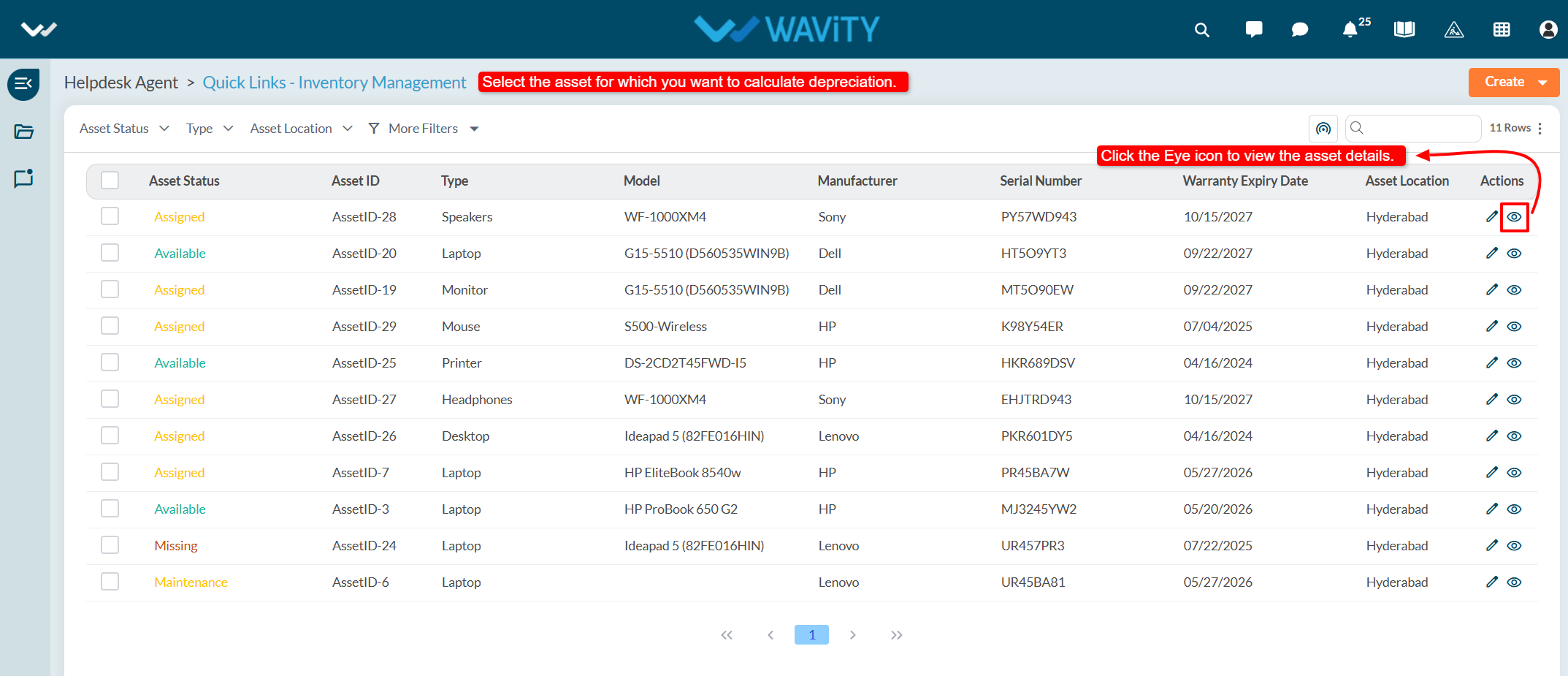Edit AssetID-28 with pencil icon
This screenshot has width=1568, height=676.
[x=1491, y=217]
